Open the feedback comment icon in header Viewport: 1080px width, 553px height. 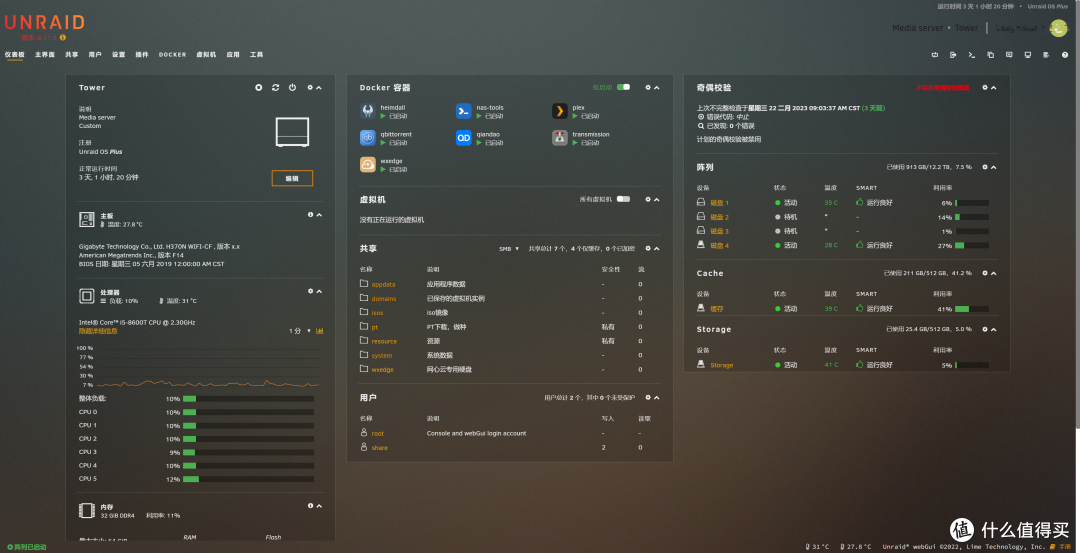pos(1009,55)
